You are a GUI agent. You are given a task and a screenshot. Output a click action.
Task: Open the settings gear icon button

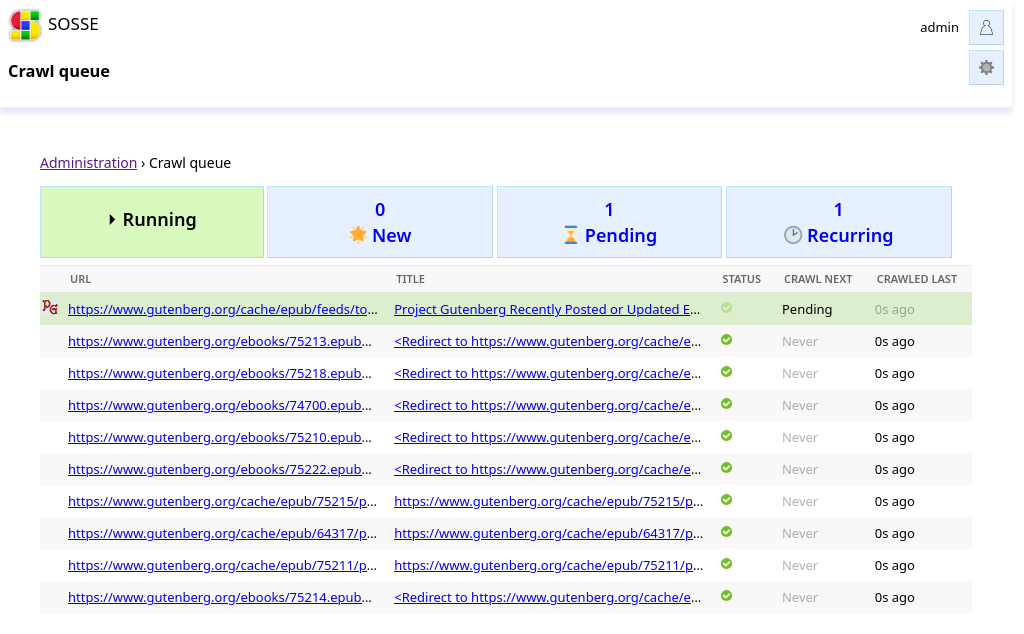[x=986, y=67]
